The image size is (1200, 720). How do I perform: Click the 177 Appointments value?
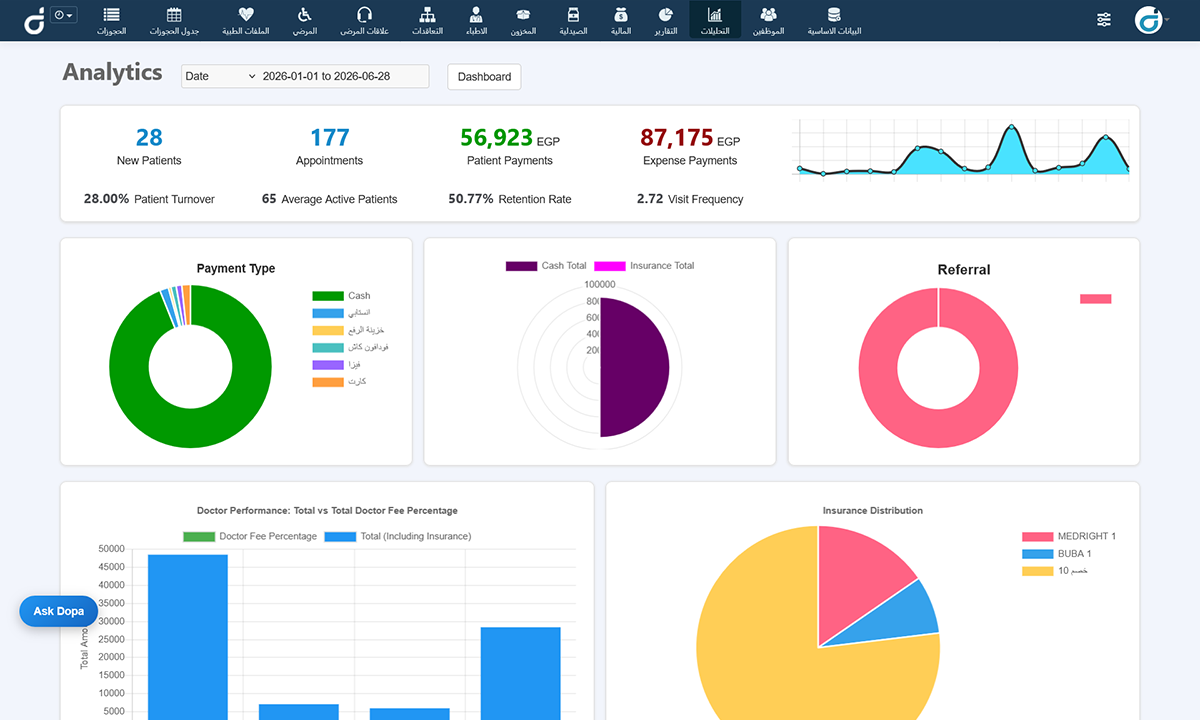[x=329, y=138]
